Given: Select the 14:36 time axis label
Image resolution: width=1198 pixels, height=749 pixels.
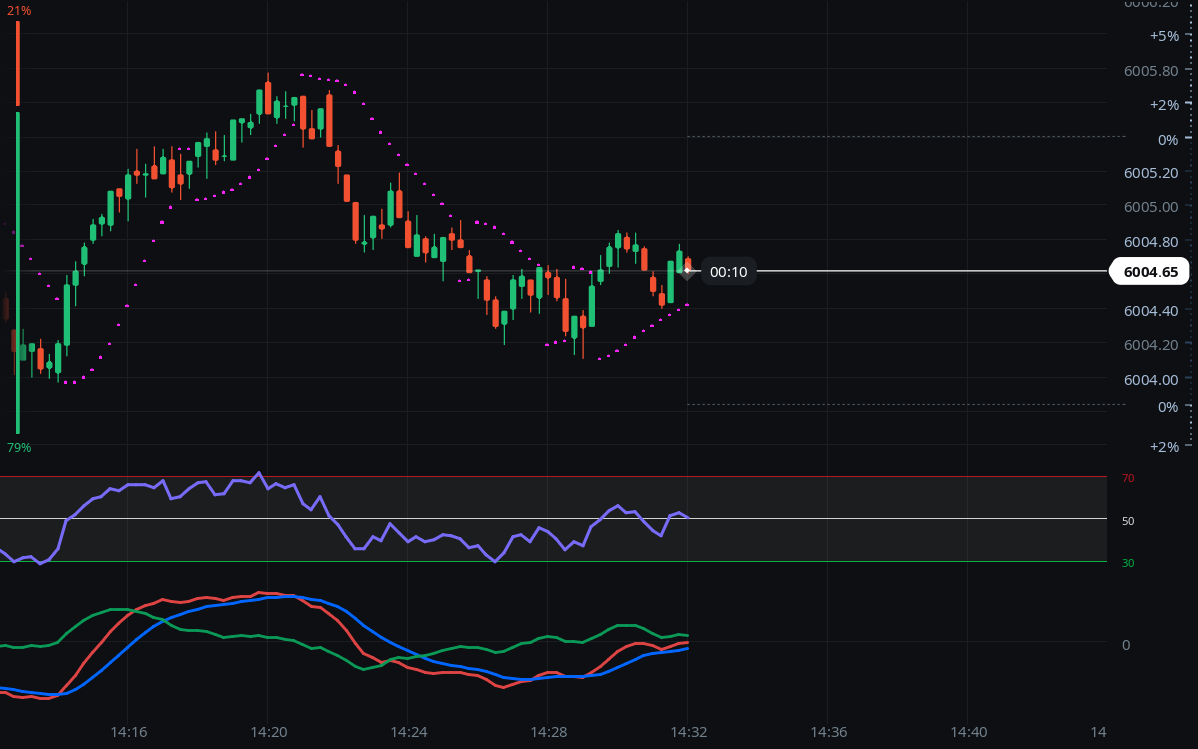Looking at the screenshot, I should [828, 732].
